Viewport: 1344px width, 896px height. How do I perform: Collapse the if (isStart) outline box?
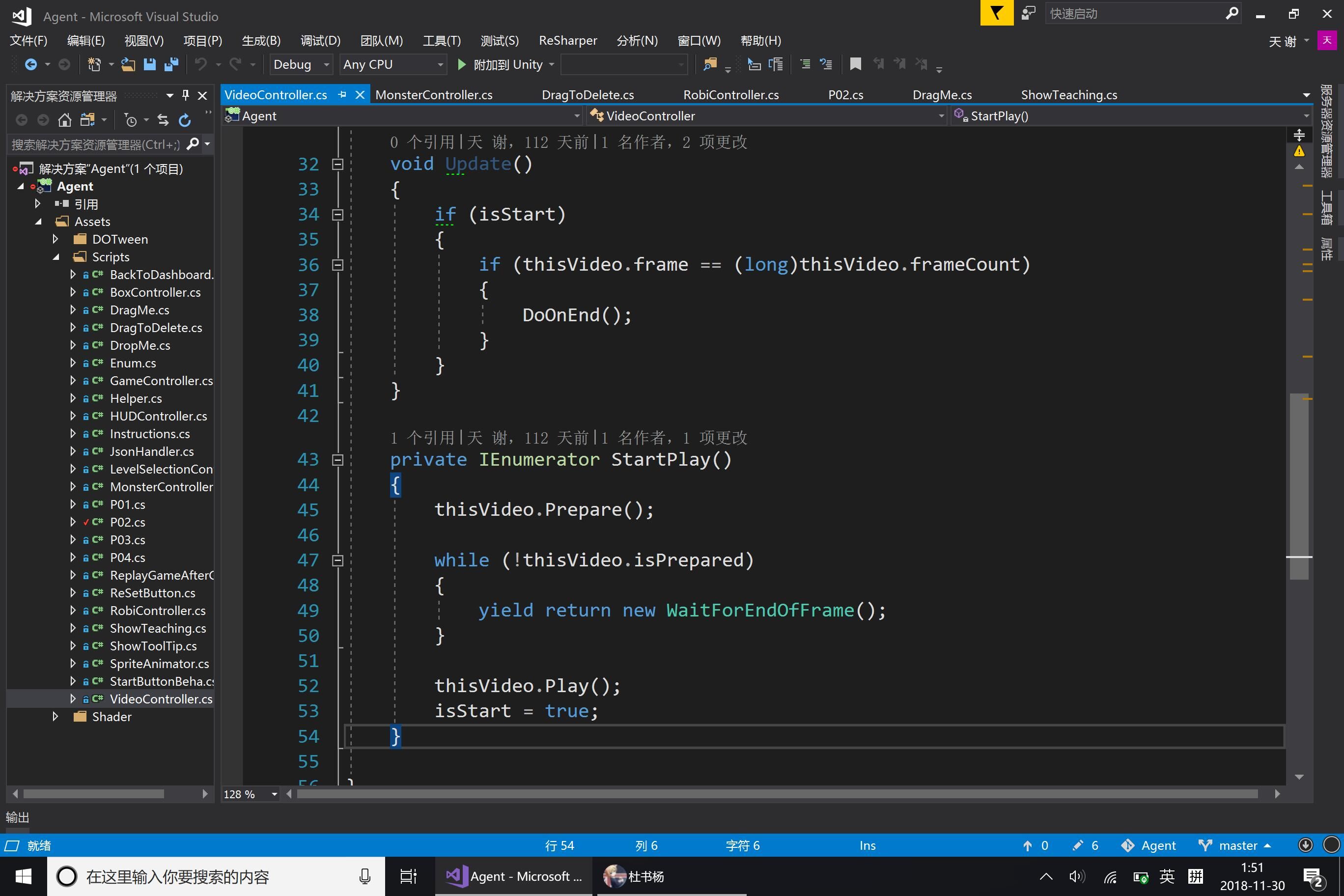[337, 215]
